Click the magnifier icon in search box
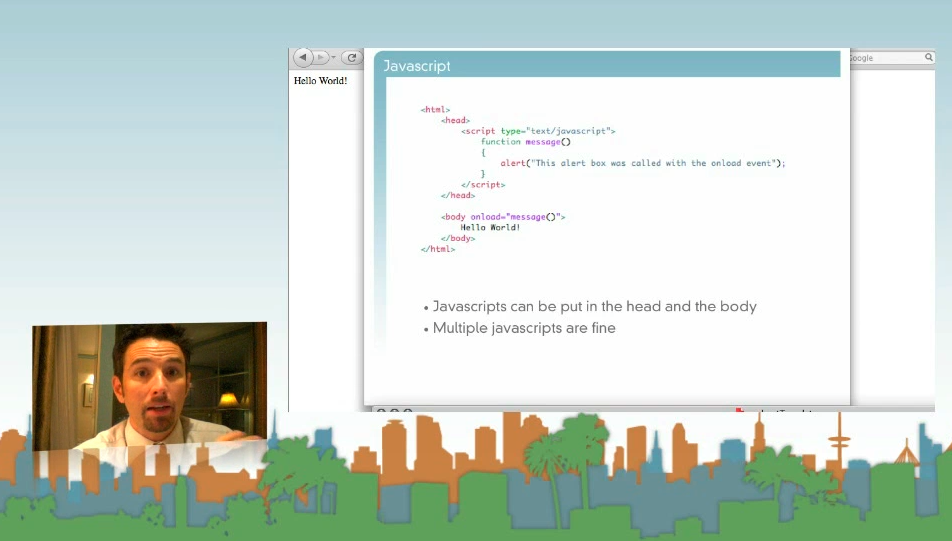Image resolution: width=952 pixels, height=541 pixels. [928, 57]
